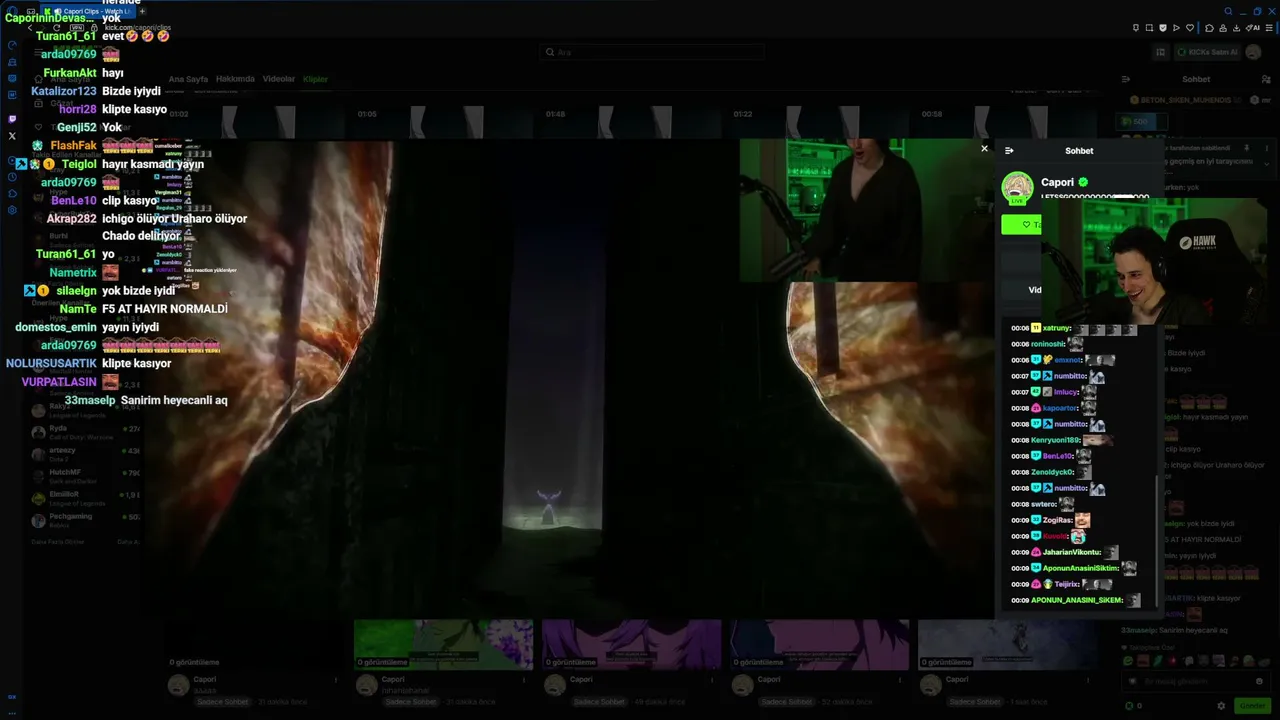The image size is (1280, 720).
Task: Click the play icon in browser toolbar
Action: click(1175, 28)
